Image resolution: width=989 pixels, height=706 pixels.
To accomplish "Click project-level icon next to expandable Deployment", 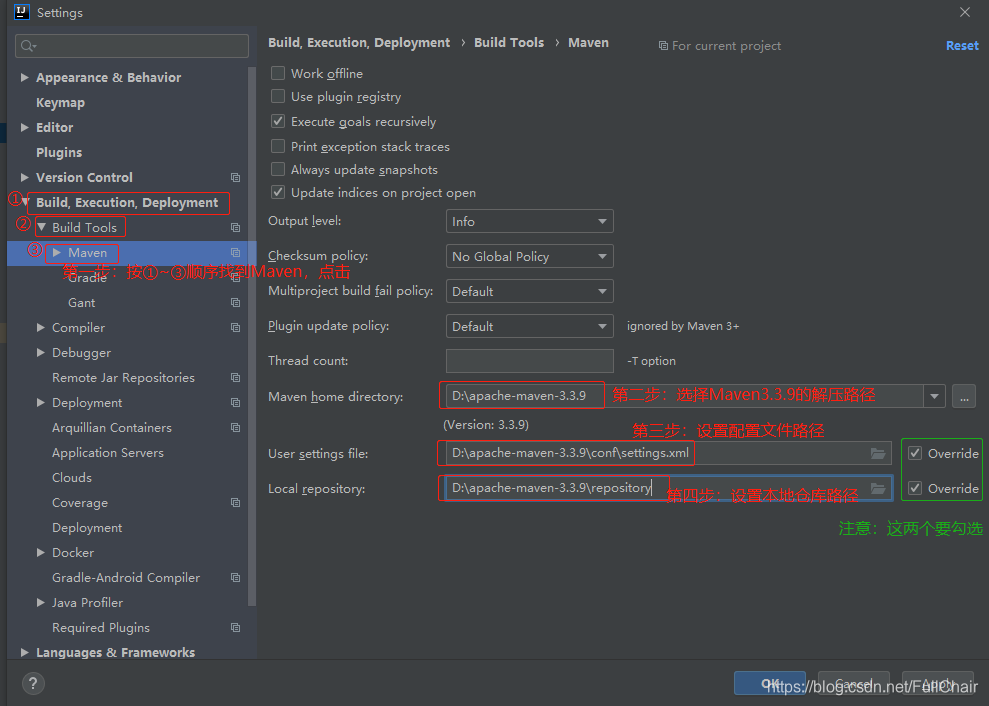I will (x=235, y=403).
